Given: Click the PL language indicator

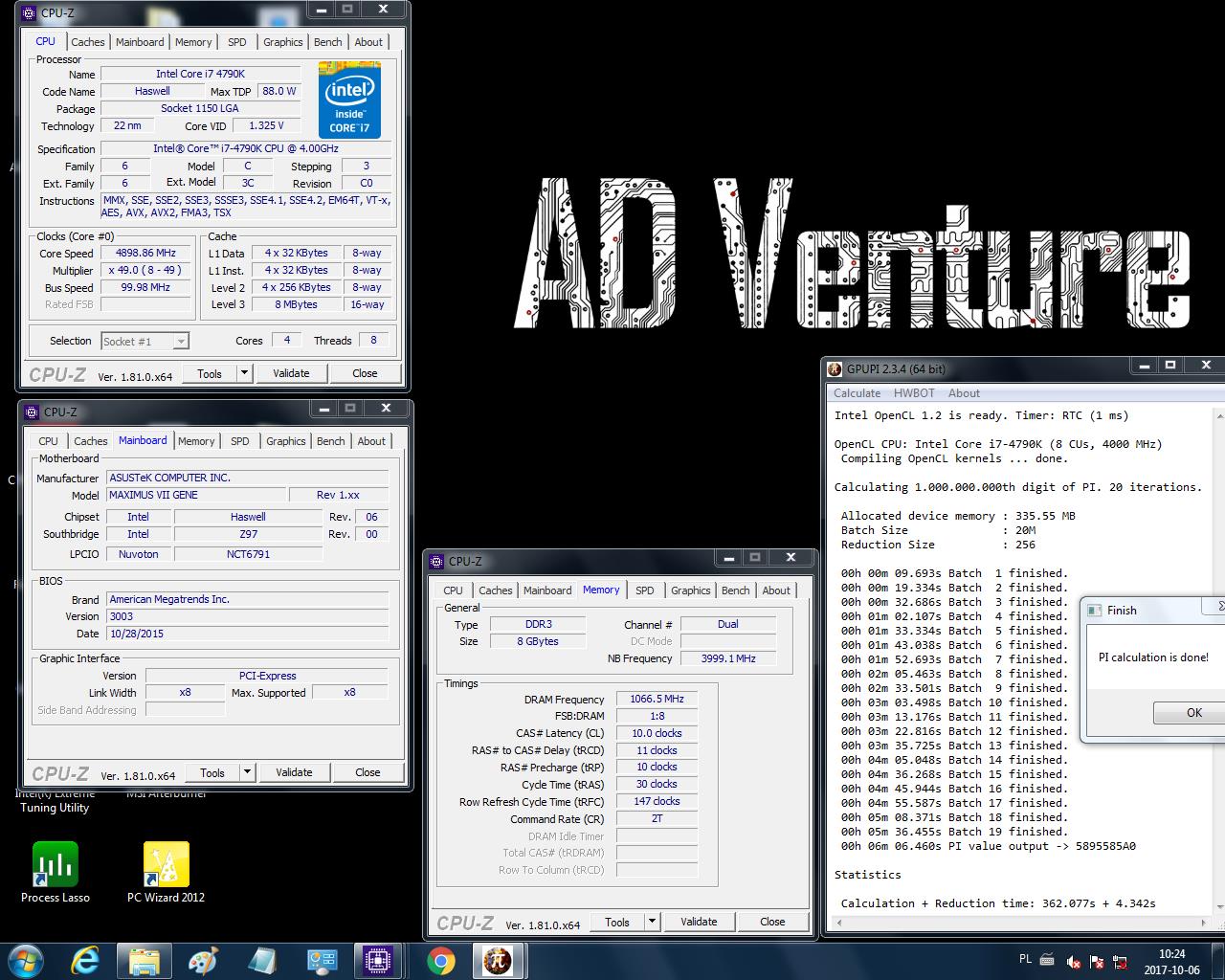Looking at the screenshot, I should pos(1025,959).
